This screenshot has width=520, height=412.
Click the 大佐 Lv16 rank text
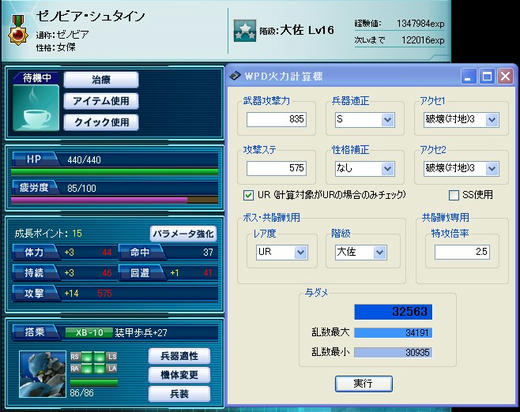pos(307,30)
